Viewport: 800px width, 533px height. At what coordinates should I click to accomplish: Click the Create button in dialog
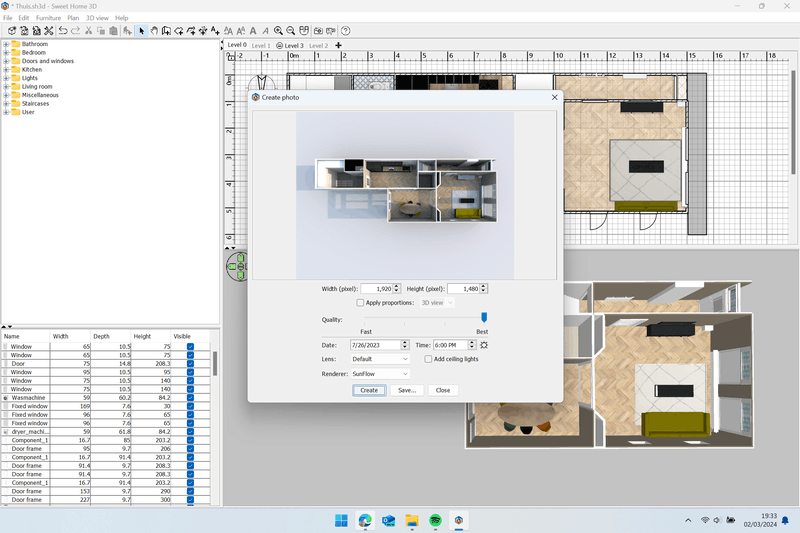pyautogui.click(x=368, y=390)
